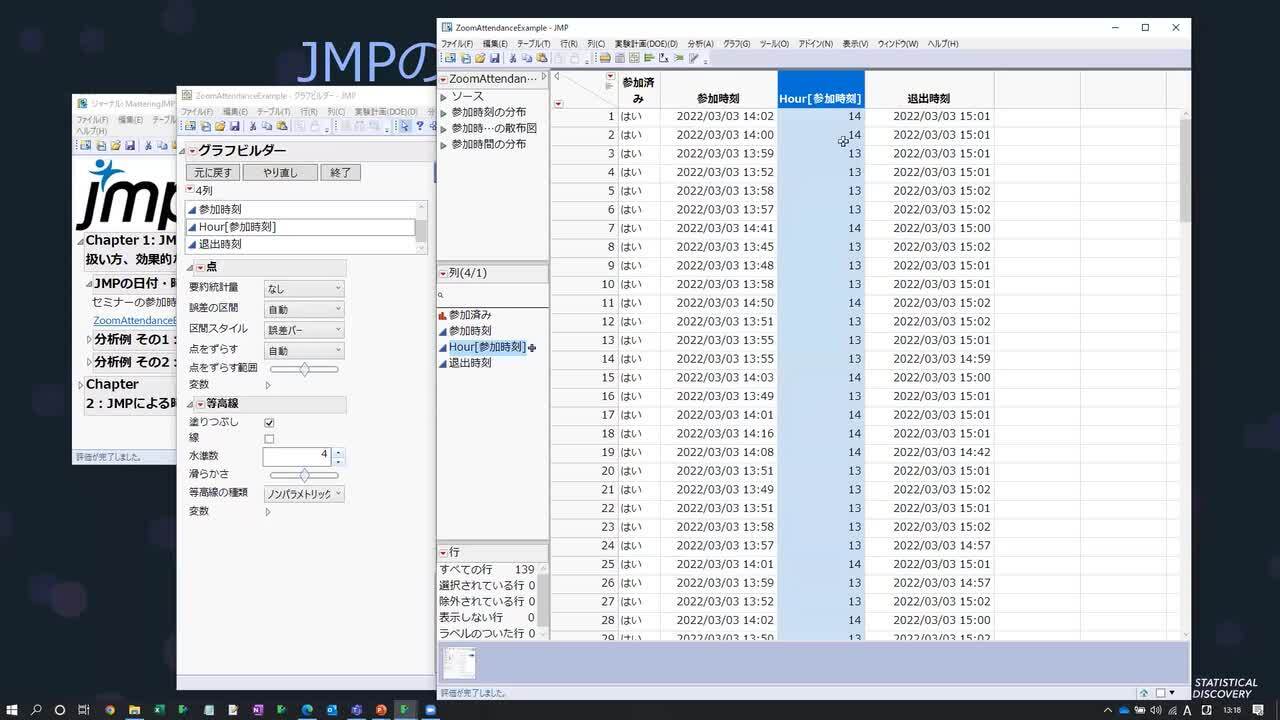Click Save icon in Graph Builder window toolbar
Image resolution: width=1280 pixels, height=720 pixels.
[x=234, y=126]
